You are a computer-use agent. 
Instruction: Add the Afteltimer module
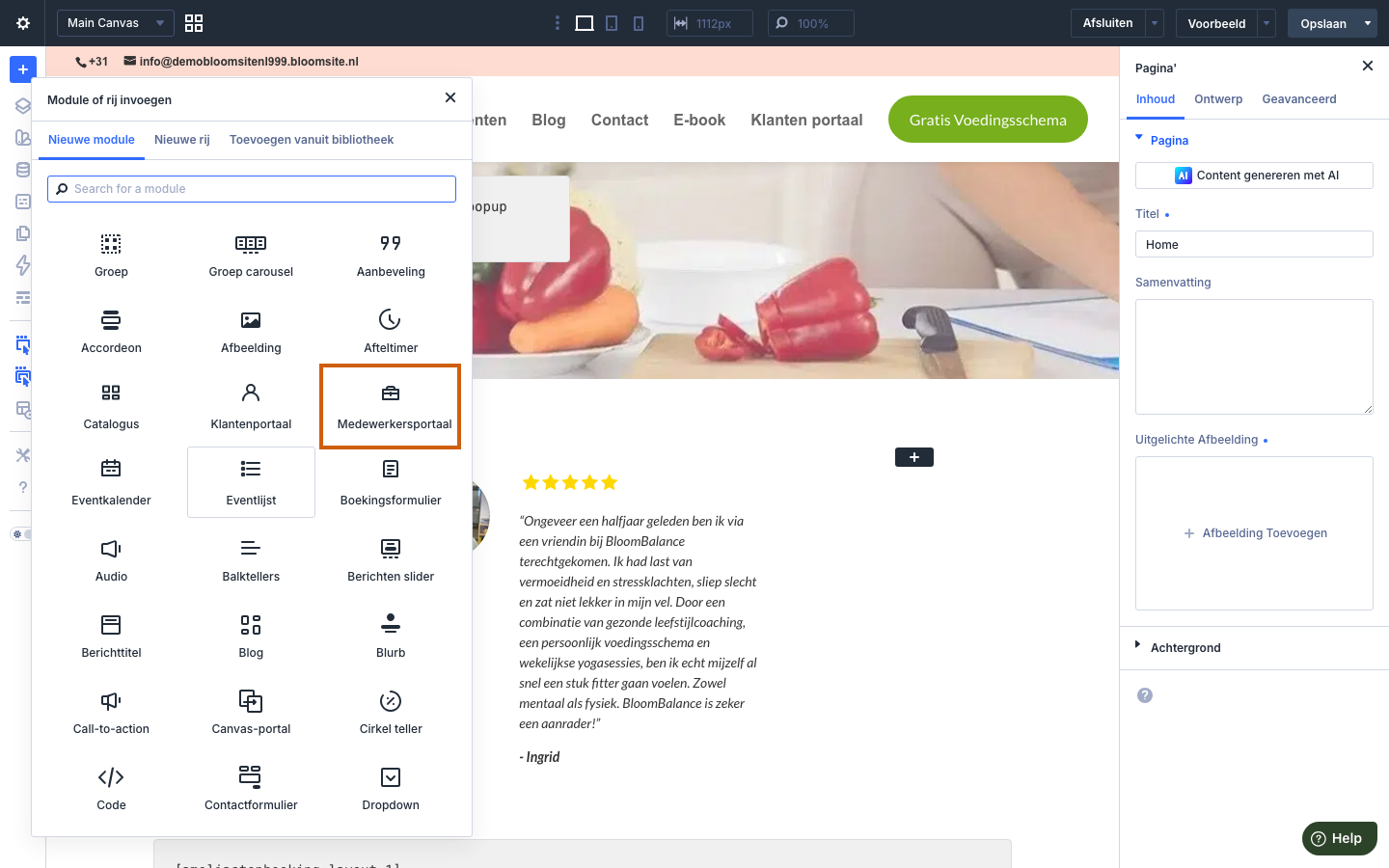coord(391,331)
